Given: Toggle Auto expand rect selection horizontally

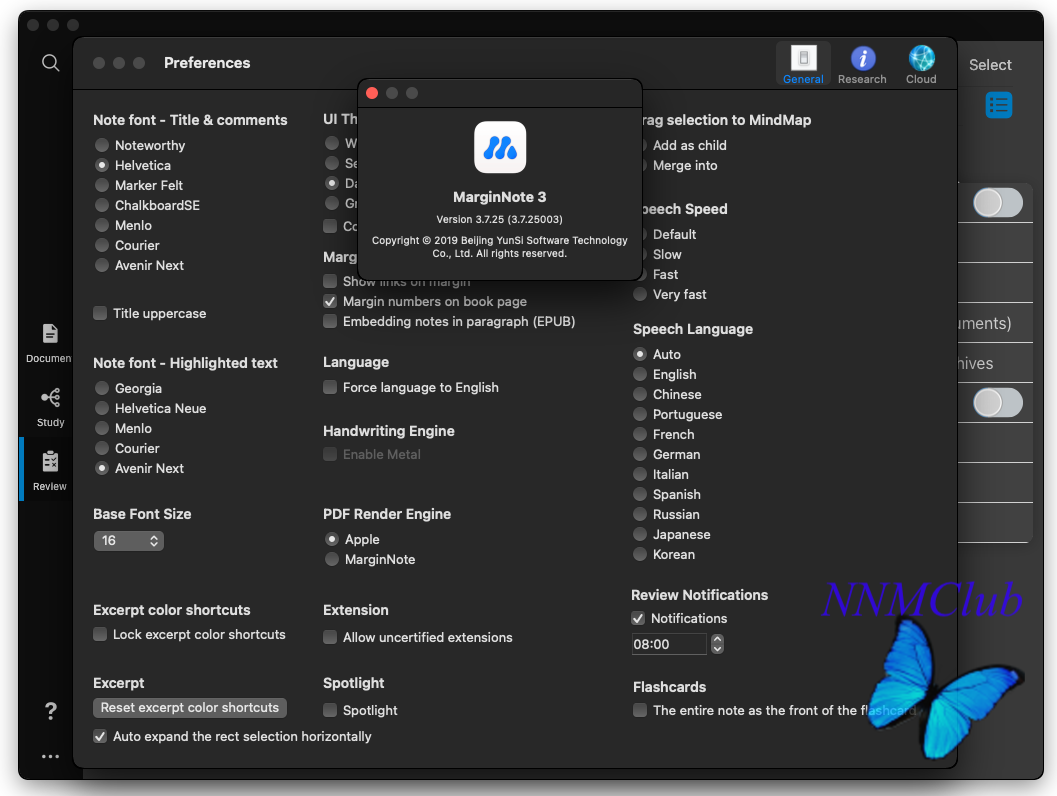Looking at the screenshot, I should [x=100, y=736].
